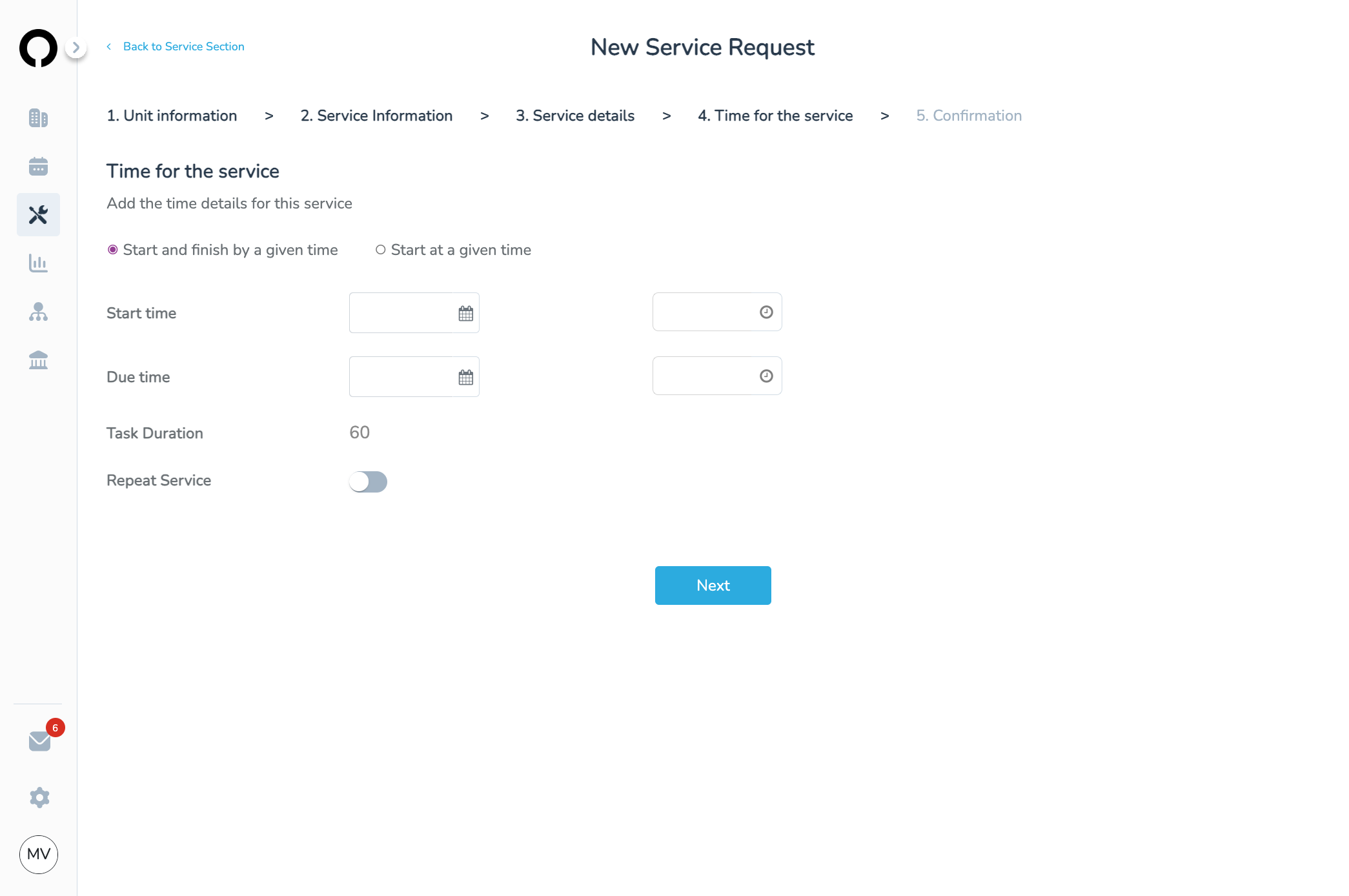Image resolution: width=1349 pixels, height=896 pixels.
Task: Open the MV user avatar
Action: pyautogui.click(x=39, y=855)
